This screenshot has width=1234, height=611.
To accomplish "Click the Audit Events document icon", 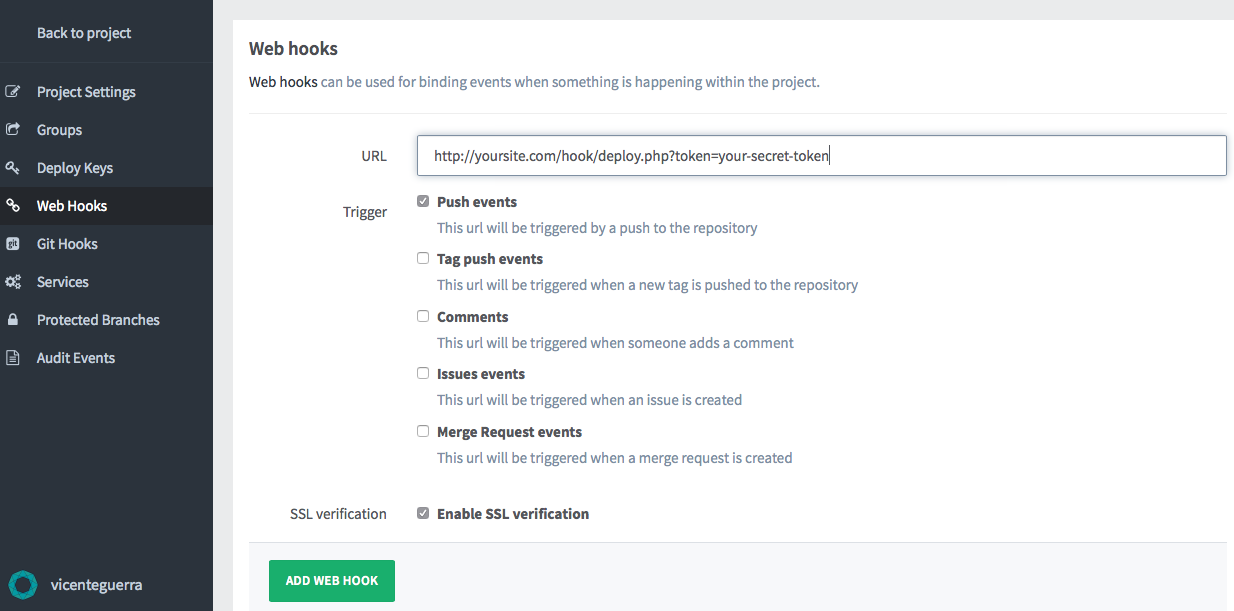I will click(x=13, y=358).
